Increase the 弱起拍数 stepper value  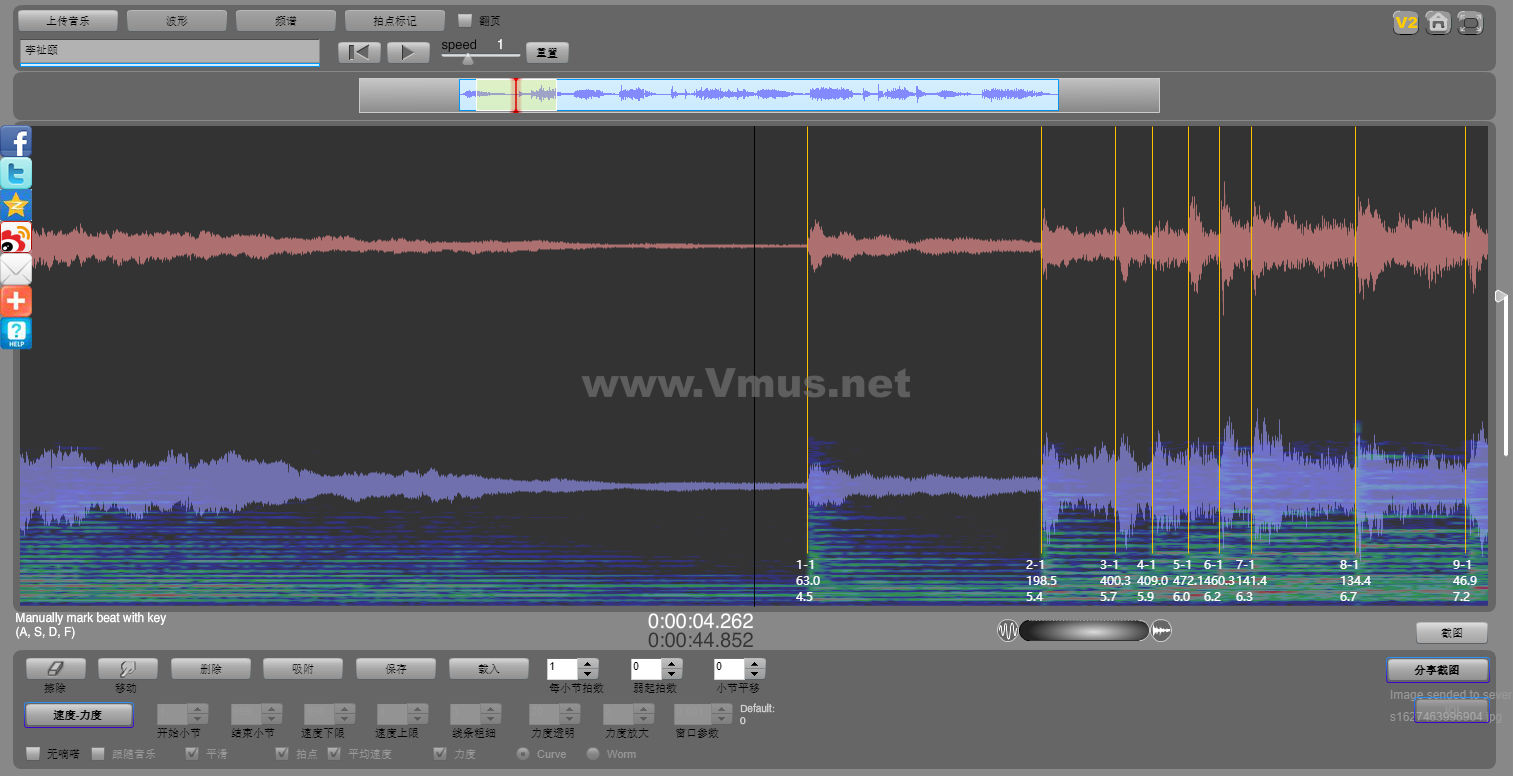coord(673,663)
